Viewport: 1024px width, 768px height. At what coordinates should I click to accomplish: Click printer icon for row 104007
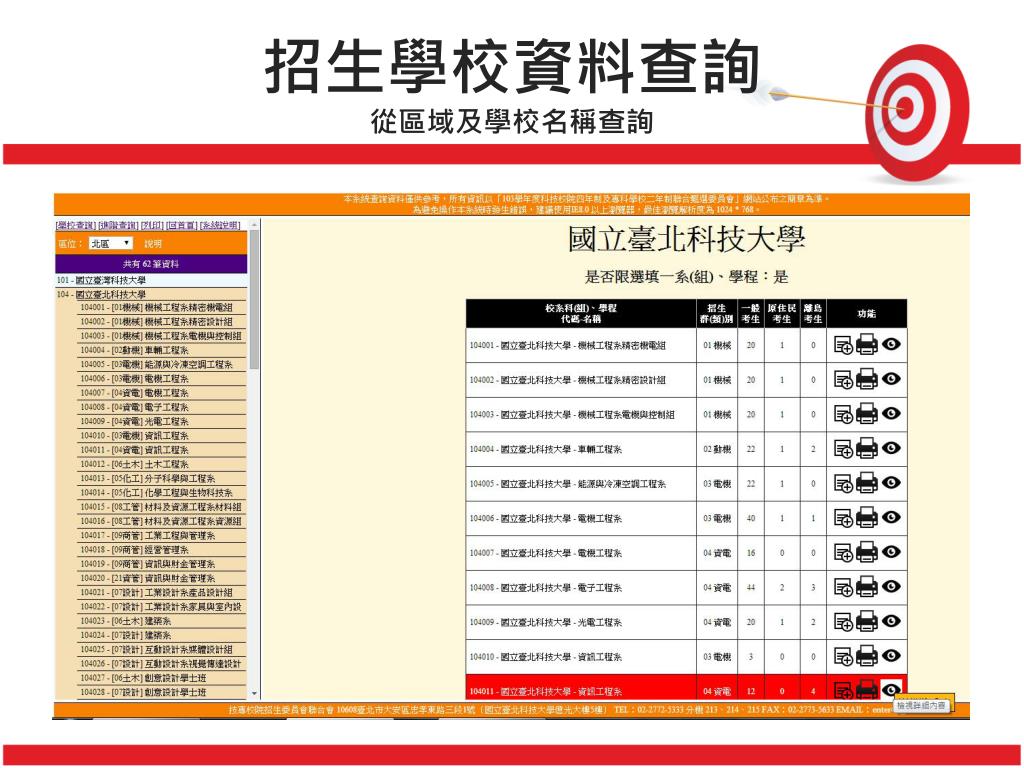[867, 552]
